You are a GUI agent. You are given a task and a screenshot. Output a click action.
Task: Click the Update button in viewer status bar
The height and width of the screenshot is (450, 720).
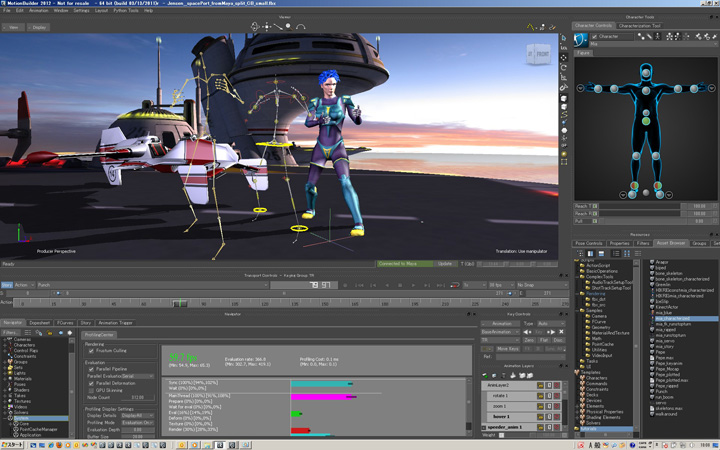point(444,264)
